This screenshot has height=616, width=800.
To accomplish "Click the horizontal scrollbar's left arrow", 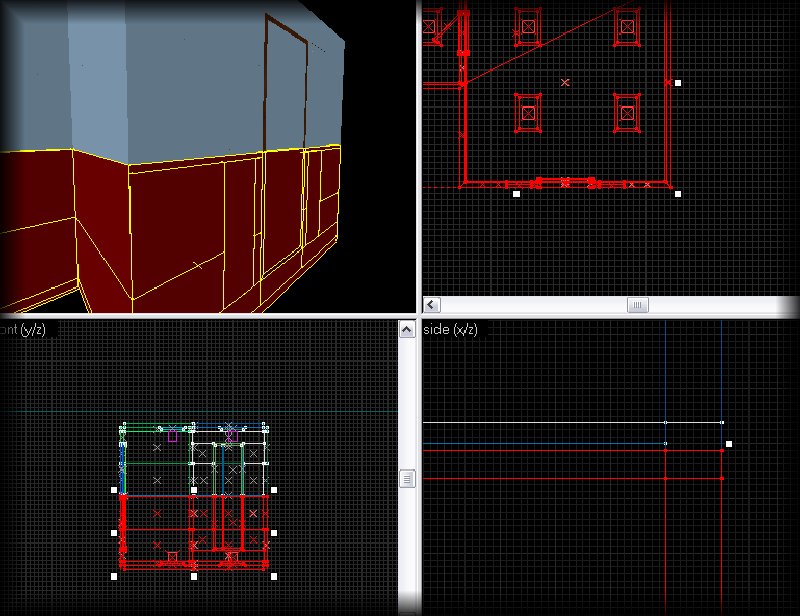I will click(x=432, y=304).
